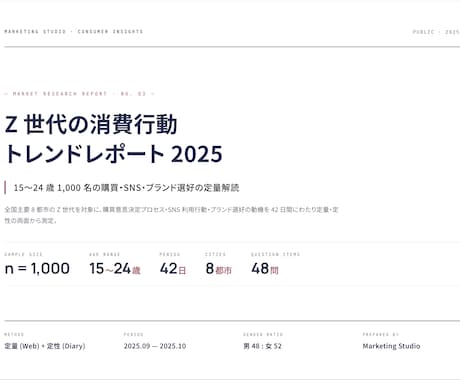
Task: Click the "AGE RANGE" label
Action: click(x=104, y=254)
